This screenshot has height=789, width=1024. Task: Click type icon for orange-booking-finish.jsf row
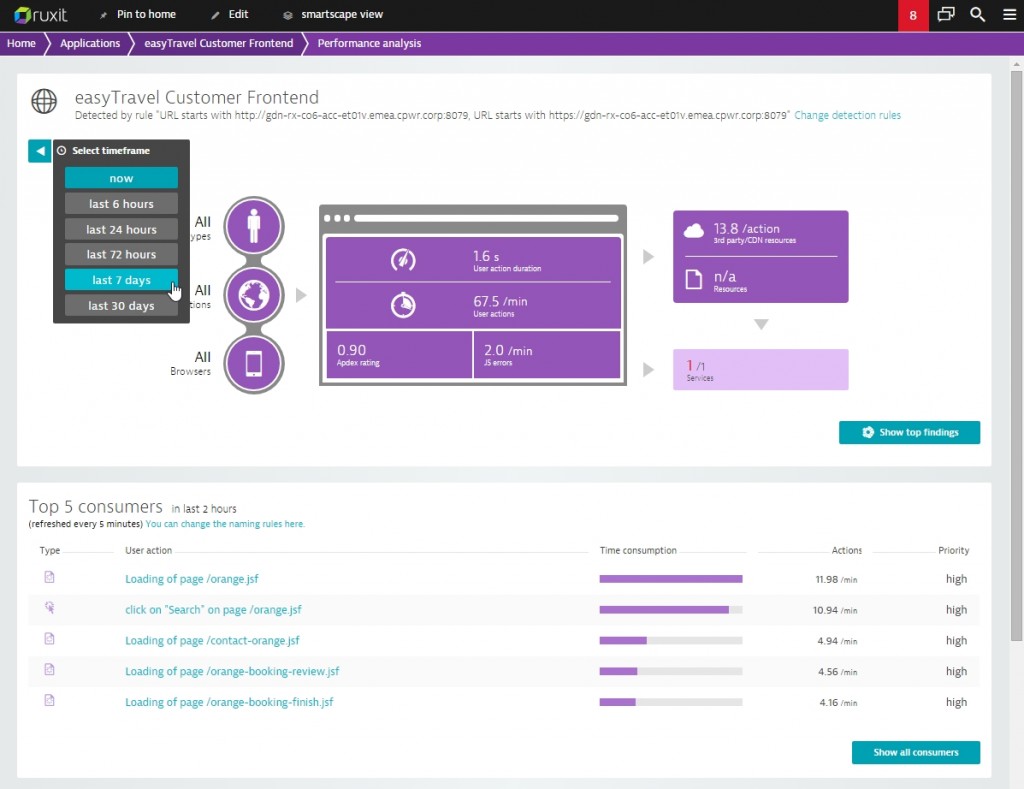(x=50, y=700)
